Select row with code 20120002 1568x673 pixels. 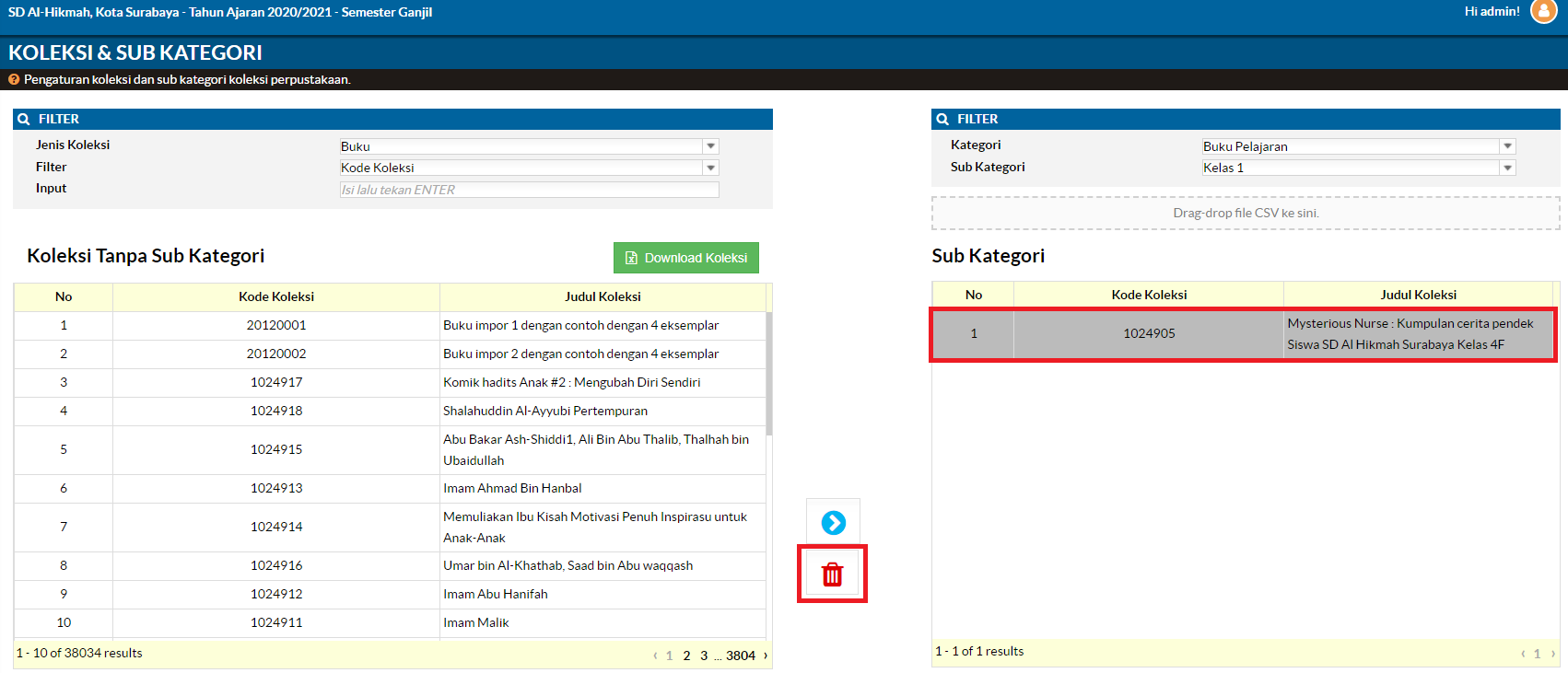390,354
